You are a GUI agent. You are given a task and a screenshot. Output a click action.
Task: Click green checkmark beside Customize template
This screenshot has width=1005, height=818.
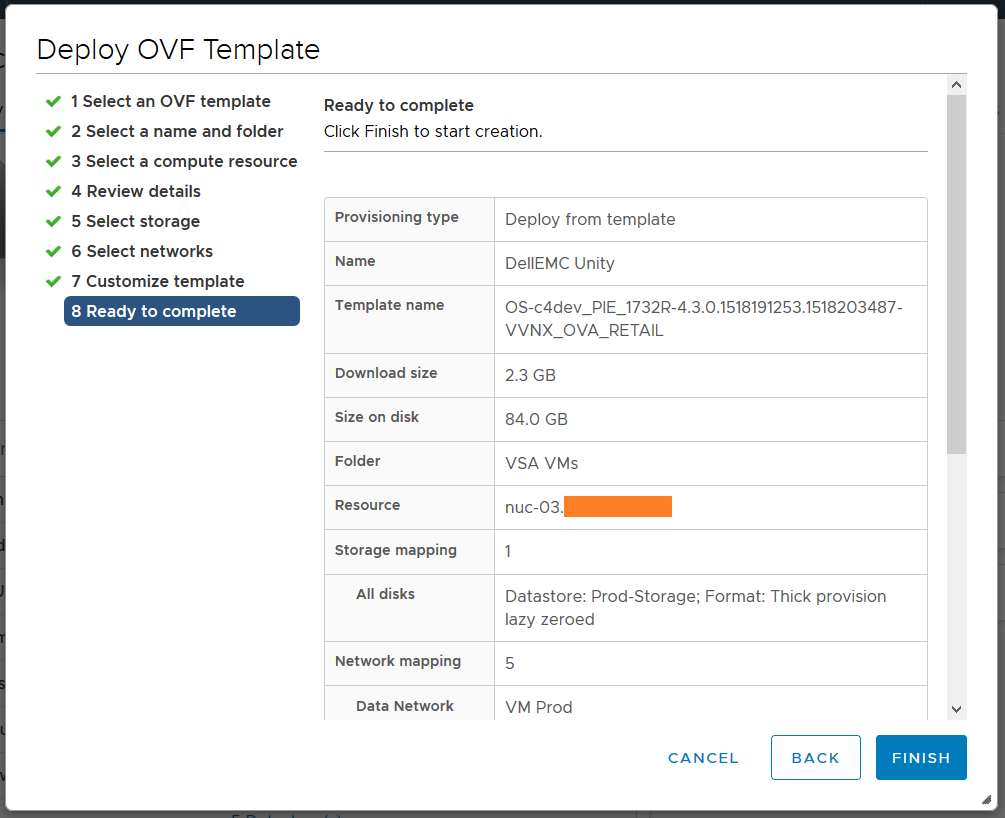(x=53, y=281)
